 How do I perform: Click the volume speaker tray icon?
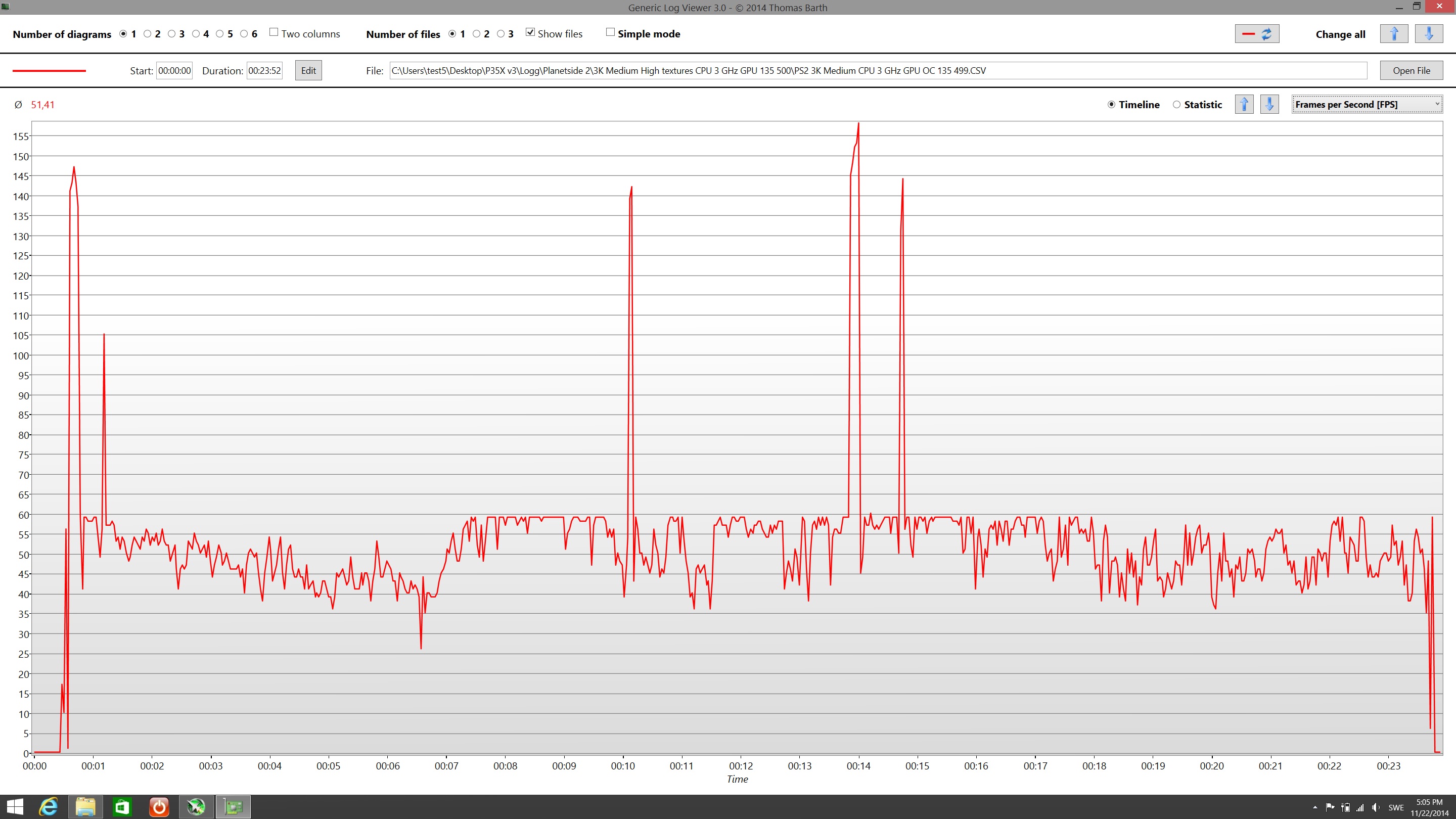[1375, 807]
